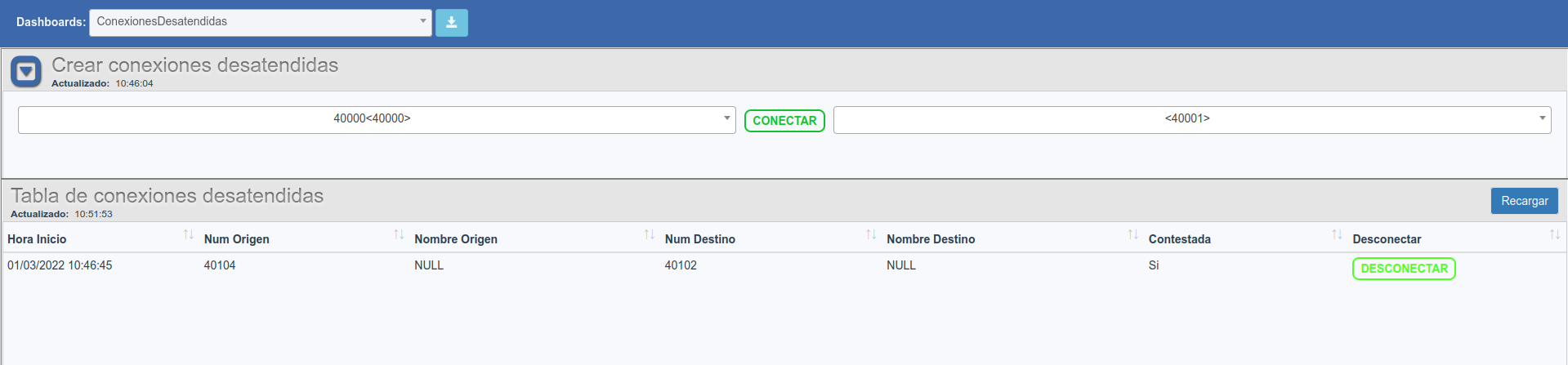Sort by Contestada column arrows
1568x365 pixels.
pyautogui.click(x=1337, y=235)
